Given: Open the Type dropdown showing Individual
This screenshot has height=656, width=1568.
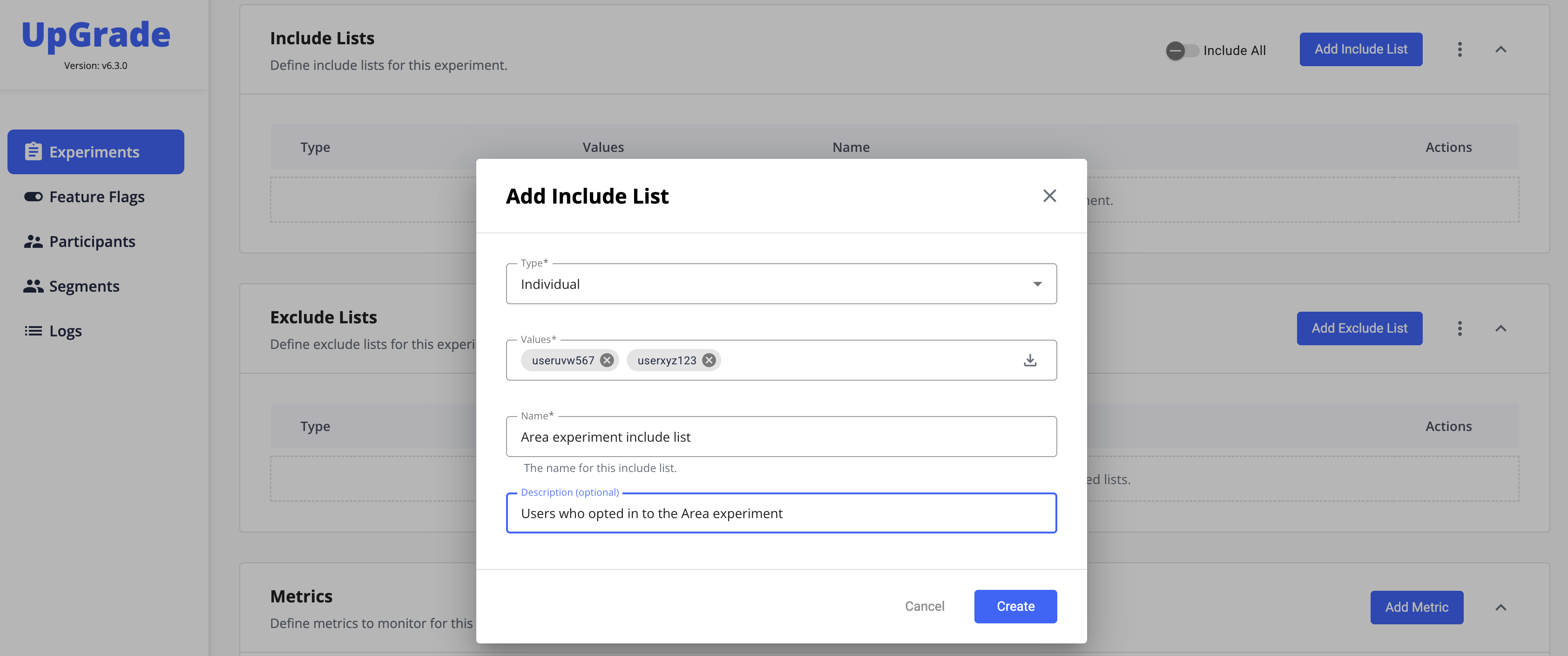Looking at the screenshot, I should [x=780, y=284].
